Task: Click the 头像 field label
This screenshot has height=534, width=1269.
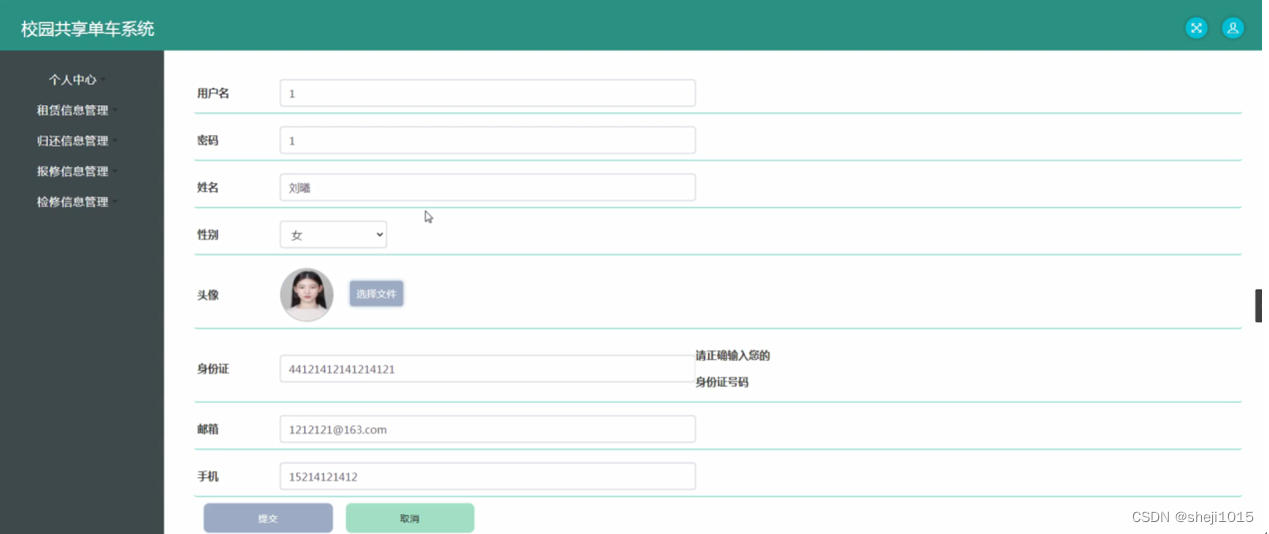Action: tap(208, 295)
